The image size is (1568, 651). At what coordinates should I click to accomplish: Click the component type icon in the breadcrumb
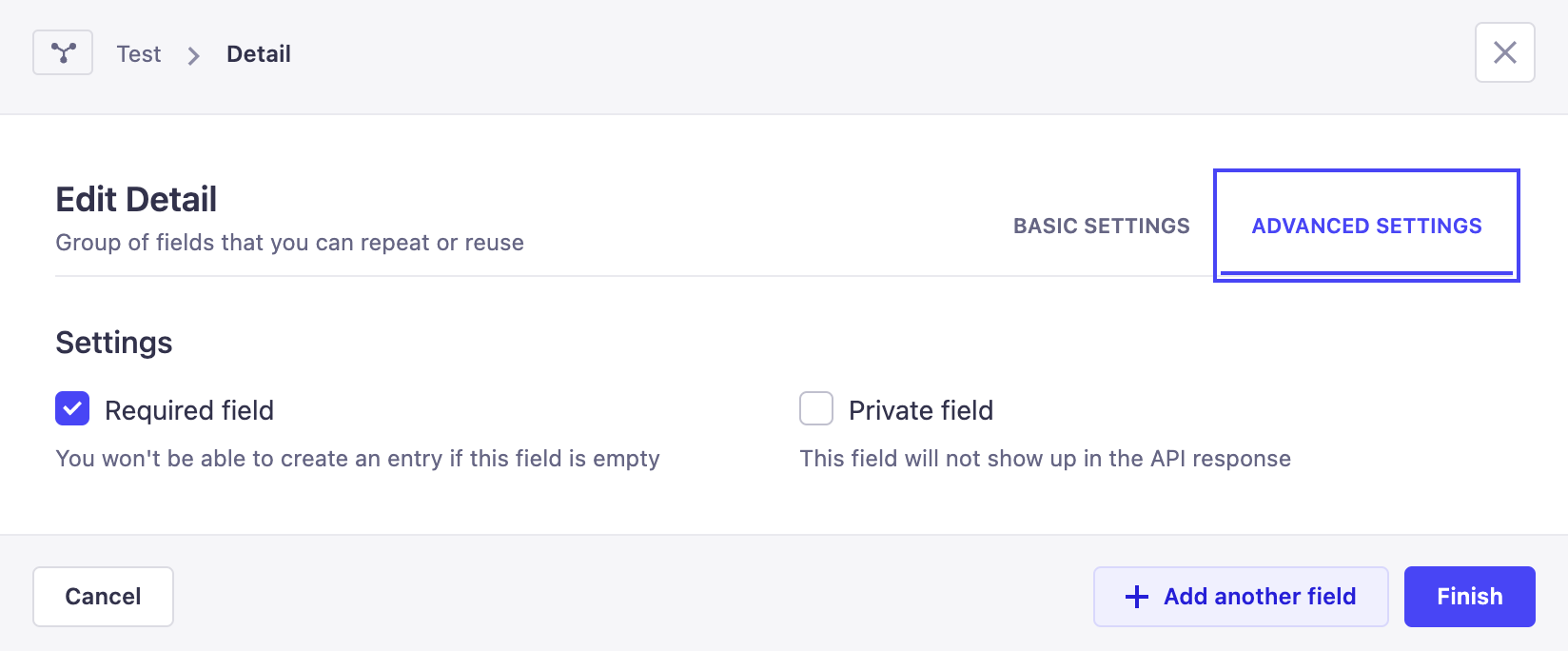coord(62,52)
